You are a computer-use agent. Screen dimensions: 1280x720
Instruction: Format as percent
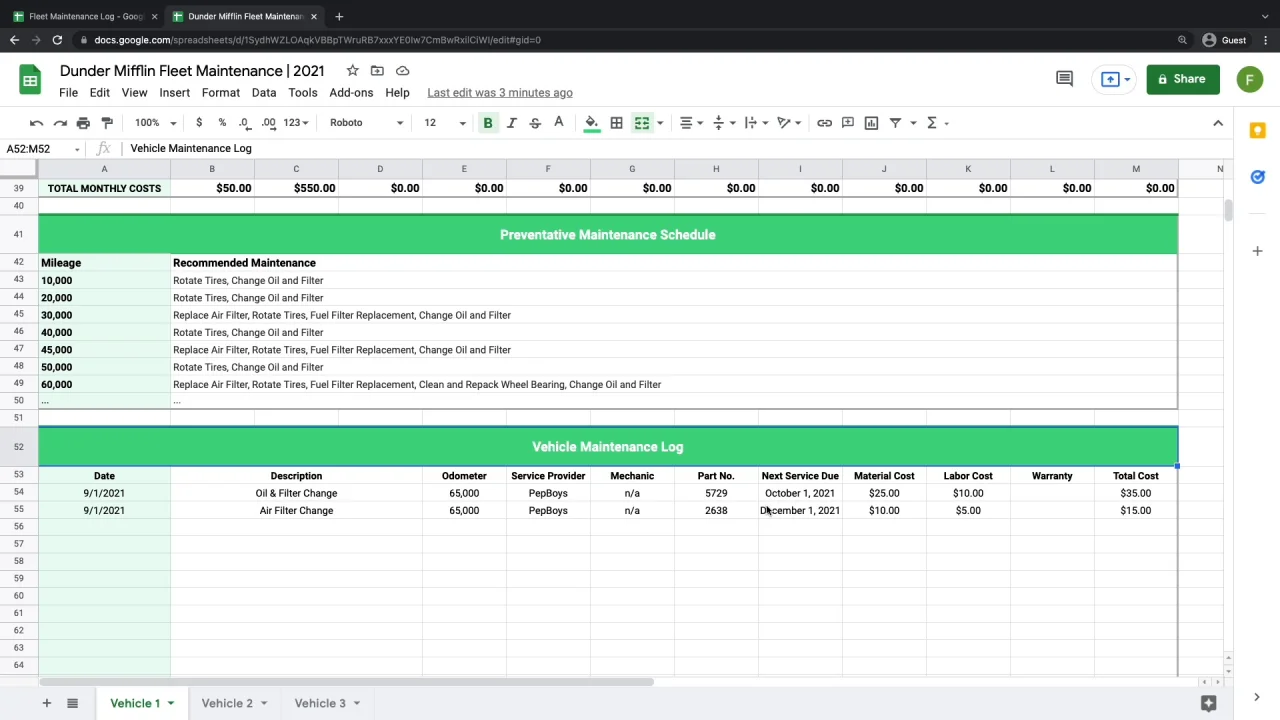pyautogui.click(x=222, y=123)
